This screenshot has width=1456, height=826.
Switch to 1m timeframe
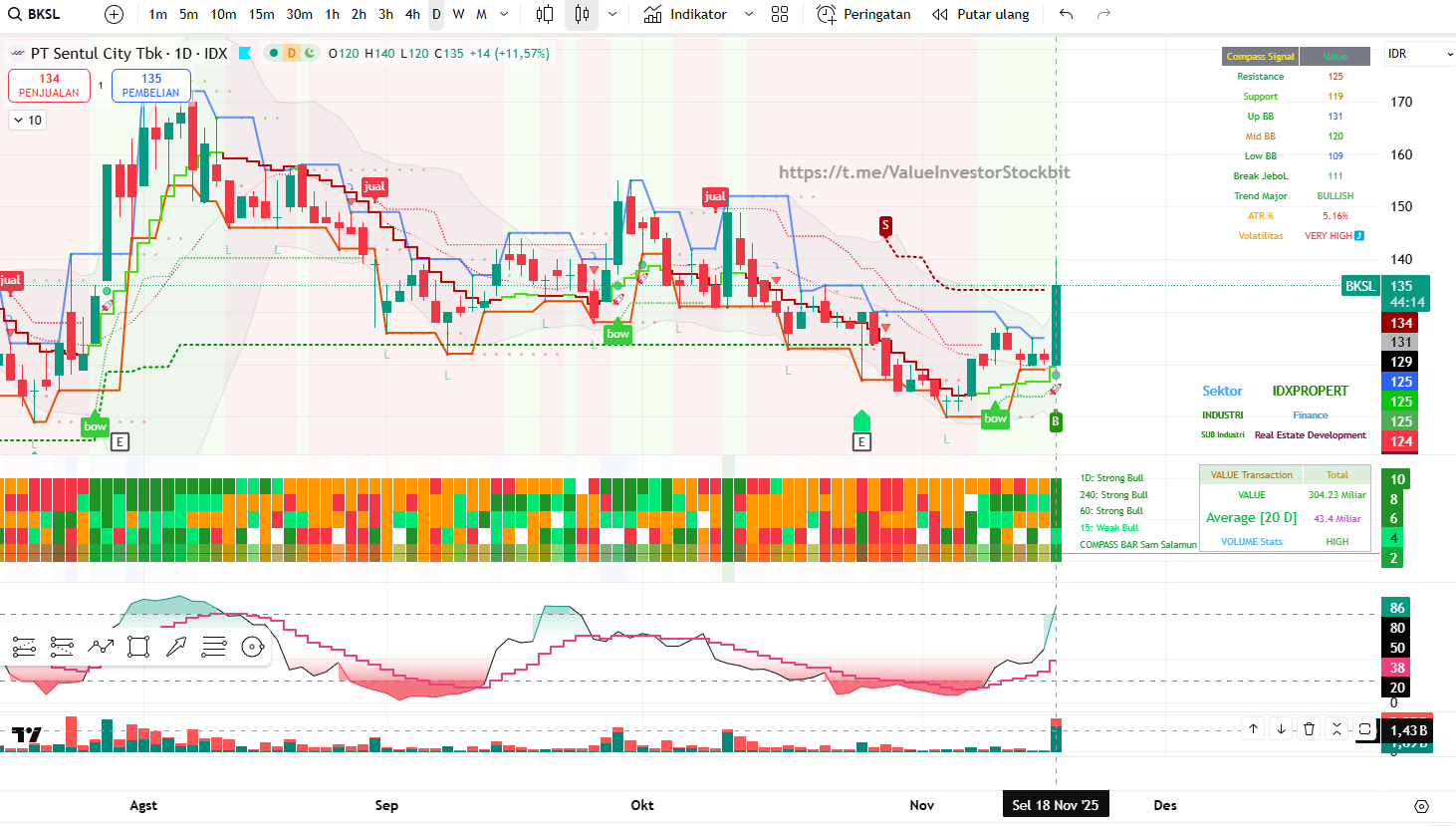pyautogui.click(x=157, y=14)
